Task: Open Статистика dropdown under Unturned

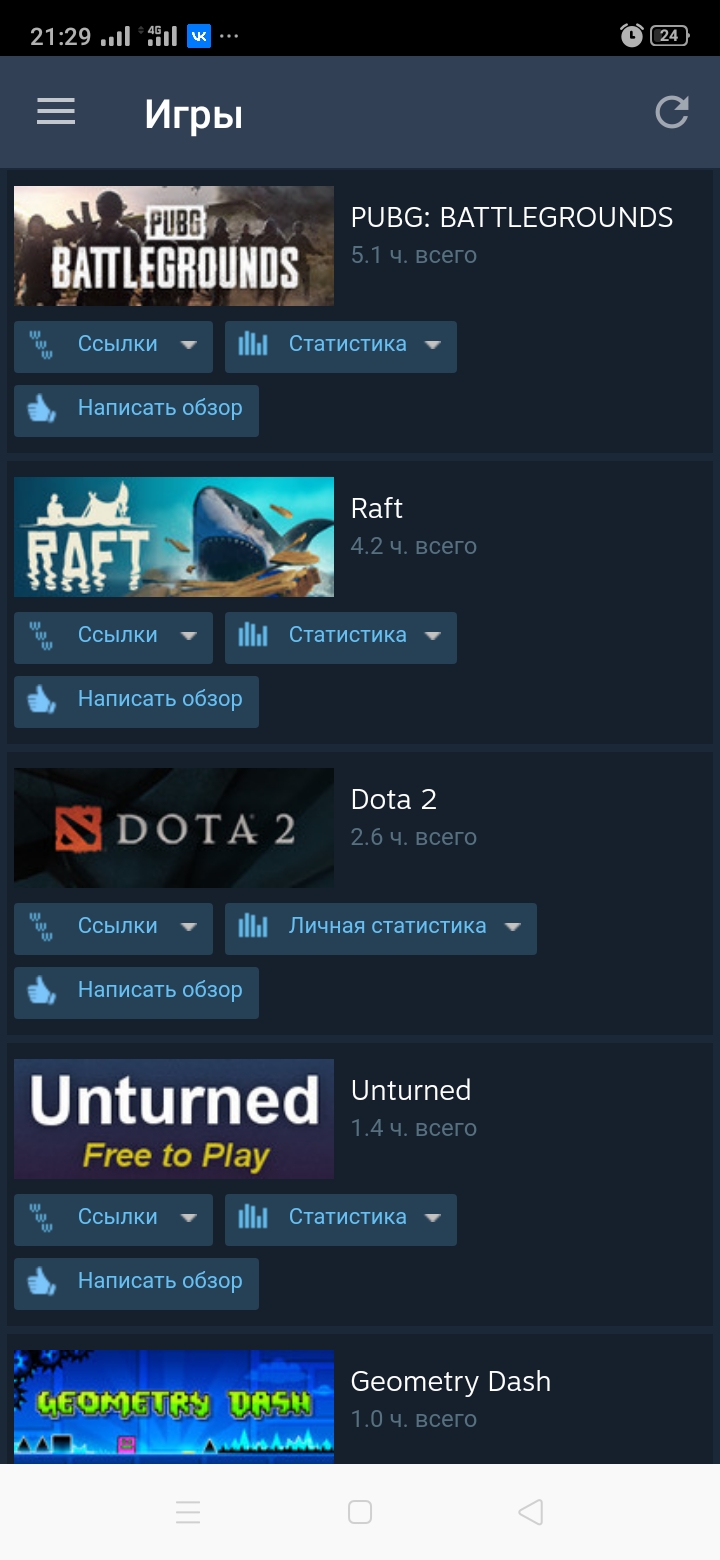Action: [341, 1219]
